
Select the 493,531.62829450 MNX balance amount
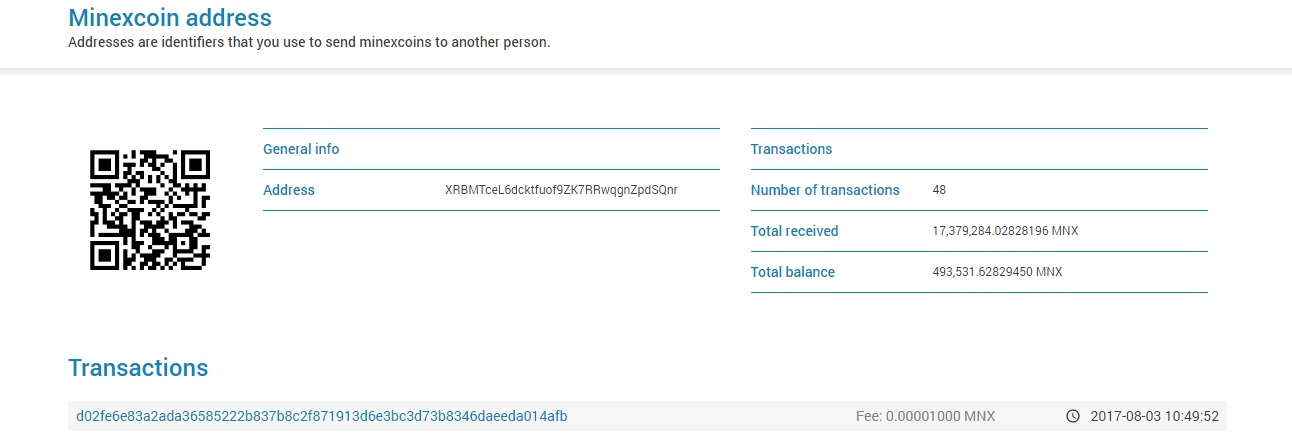click(x=999, y=272)
